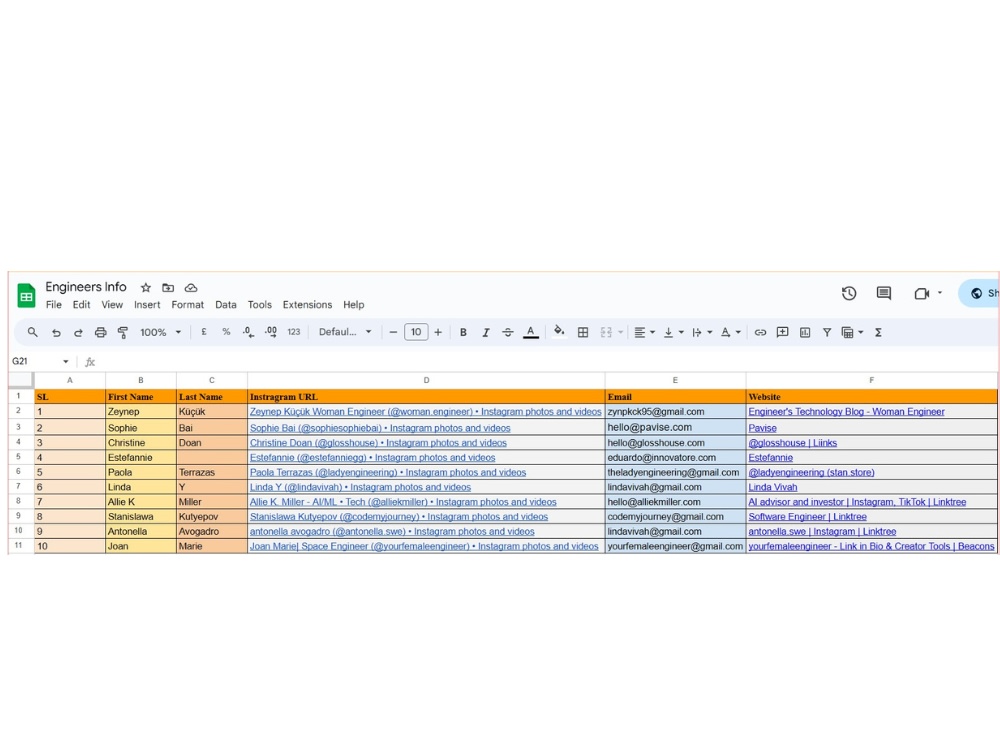Toggle strikethrough formatting
This screenshot has width=1000, height=750.
[x=508, y=332]
